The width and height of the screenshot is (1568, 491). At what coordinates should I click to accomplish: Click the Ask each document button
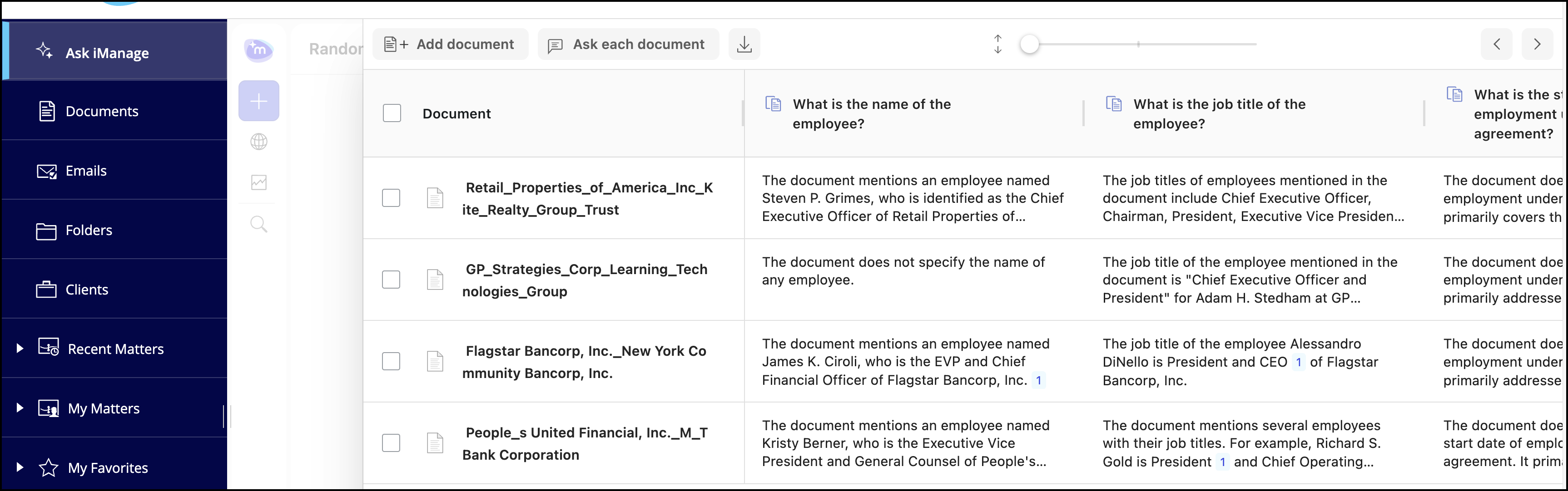(628, 44)
